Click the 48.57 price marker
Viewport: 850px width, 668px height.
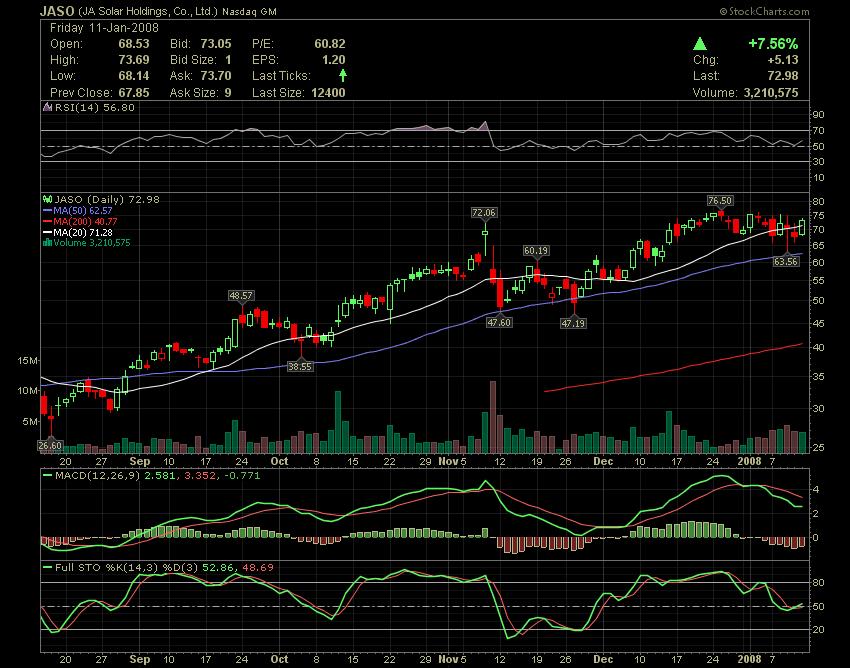click(241, 296)
